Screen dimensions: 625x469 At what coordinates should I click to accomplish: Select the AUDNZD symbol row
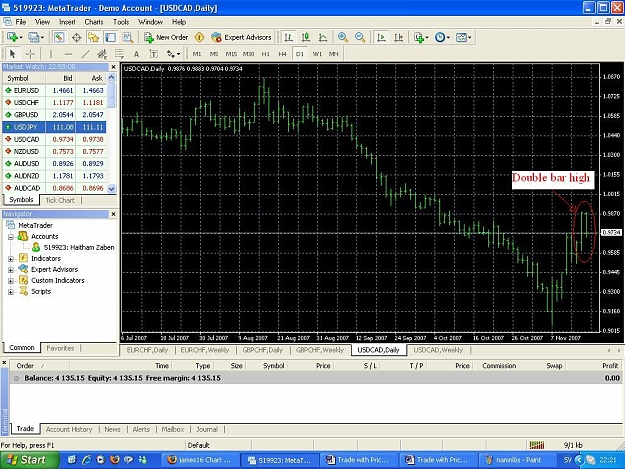point(54,176)
